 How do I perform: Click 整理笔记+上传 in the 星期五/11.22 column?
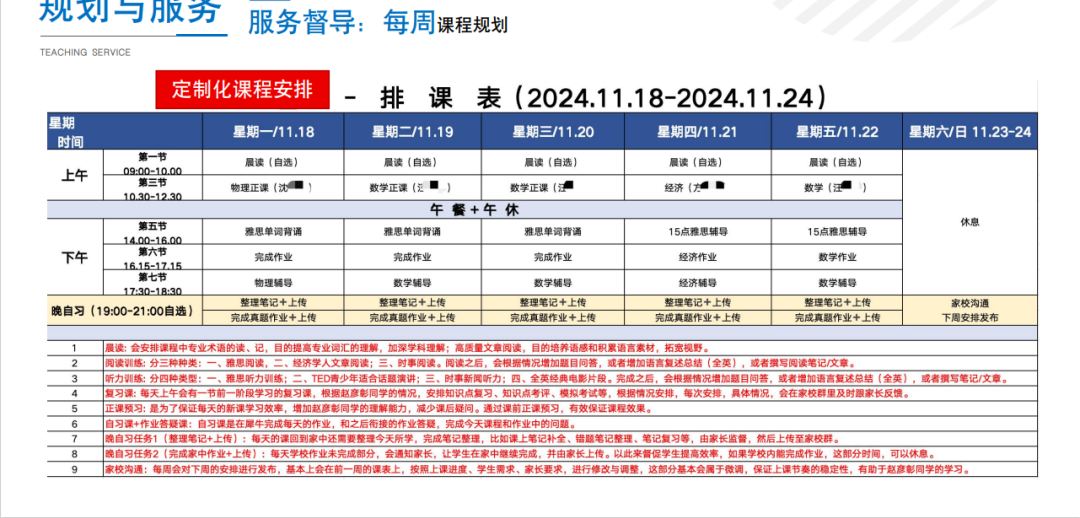(x=836, y=302)
